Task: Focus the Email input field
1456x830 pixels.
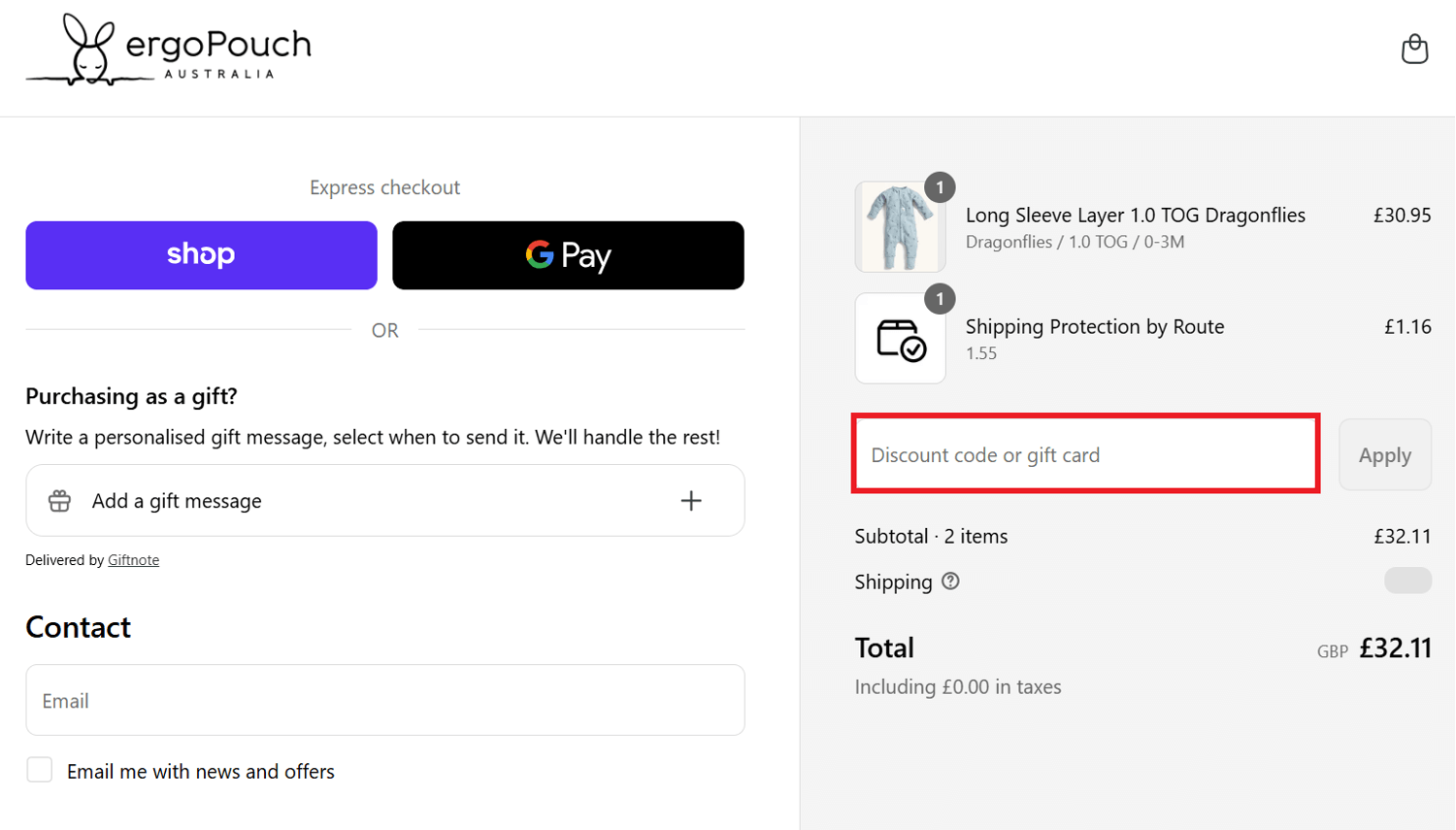Action: click(384, 700)
